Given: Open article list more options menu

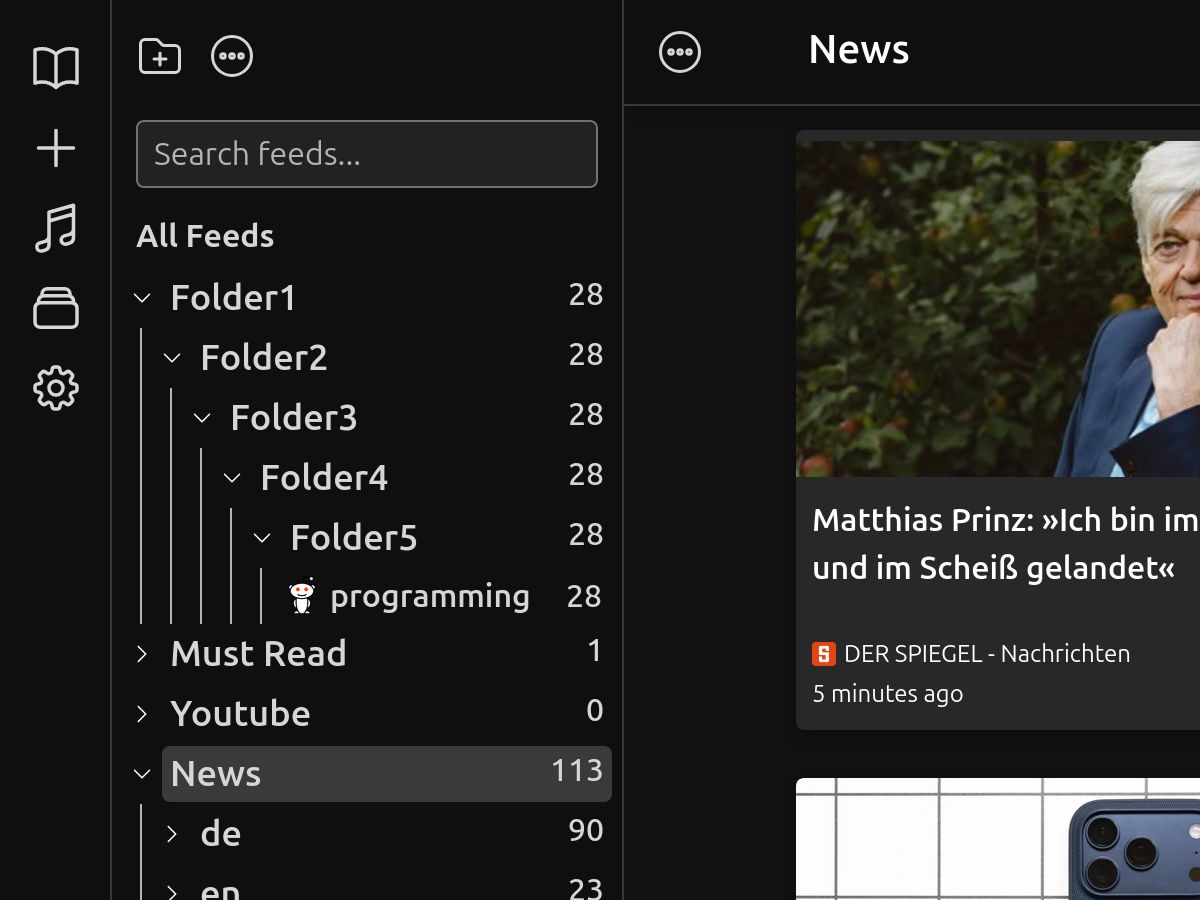Looking at the screenshot, I should [680, 52].
